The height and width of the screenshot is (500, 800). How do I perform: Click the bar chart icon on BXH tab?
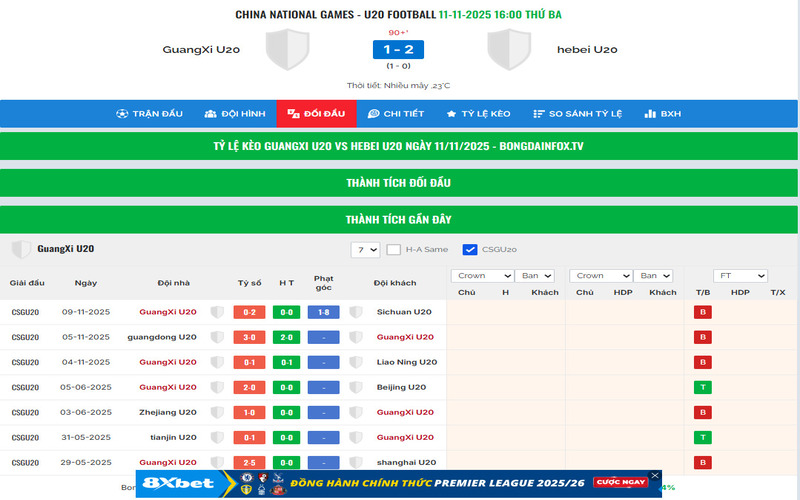pos(650,114)
